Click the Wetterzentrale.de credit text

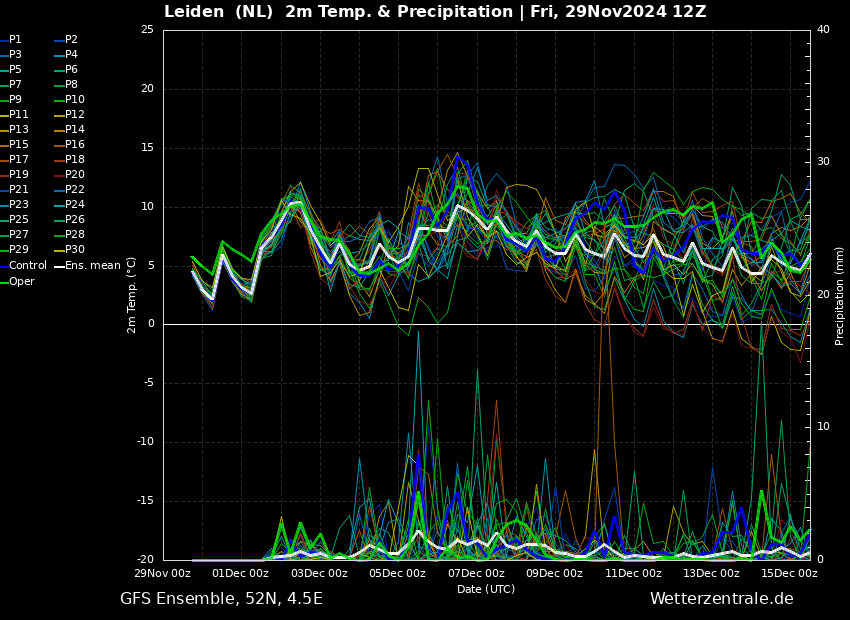pyautogui.click(x=722, y=599)
